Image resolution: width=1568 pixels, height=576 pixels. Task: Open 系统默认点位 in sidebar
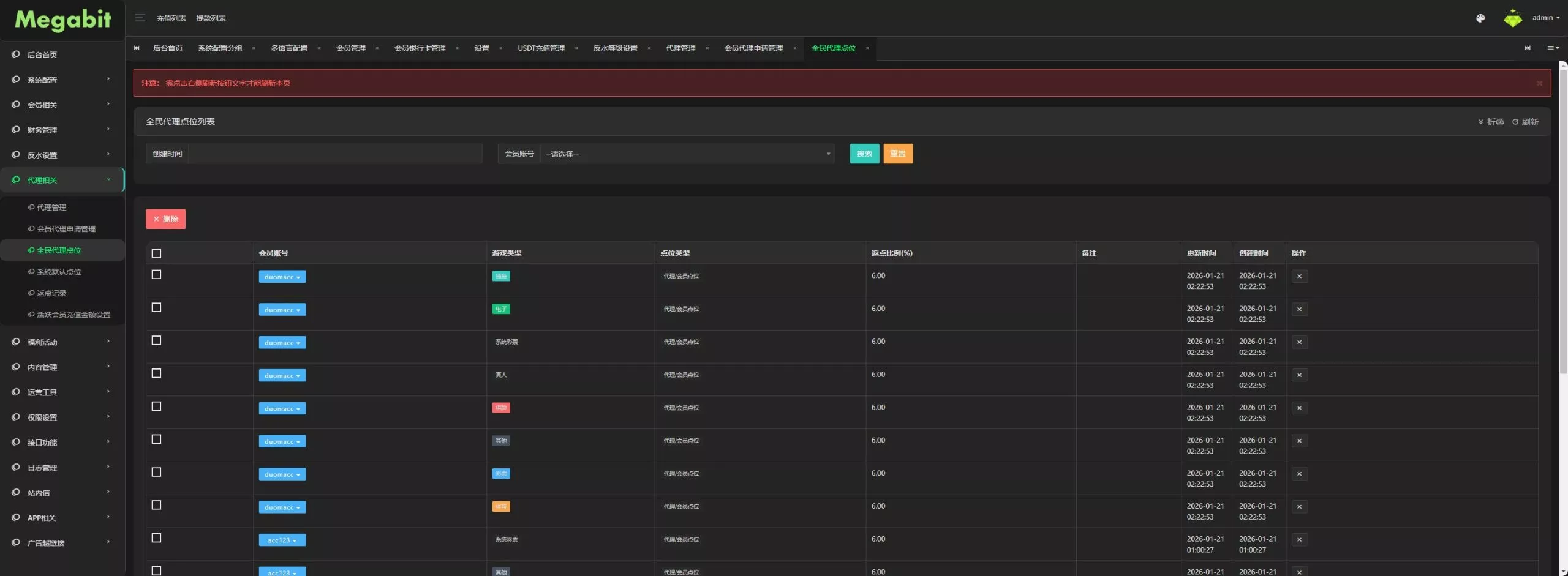[x=59, y=272]
